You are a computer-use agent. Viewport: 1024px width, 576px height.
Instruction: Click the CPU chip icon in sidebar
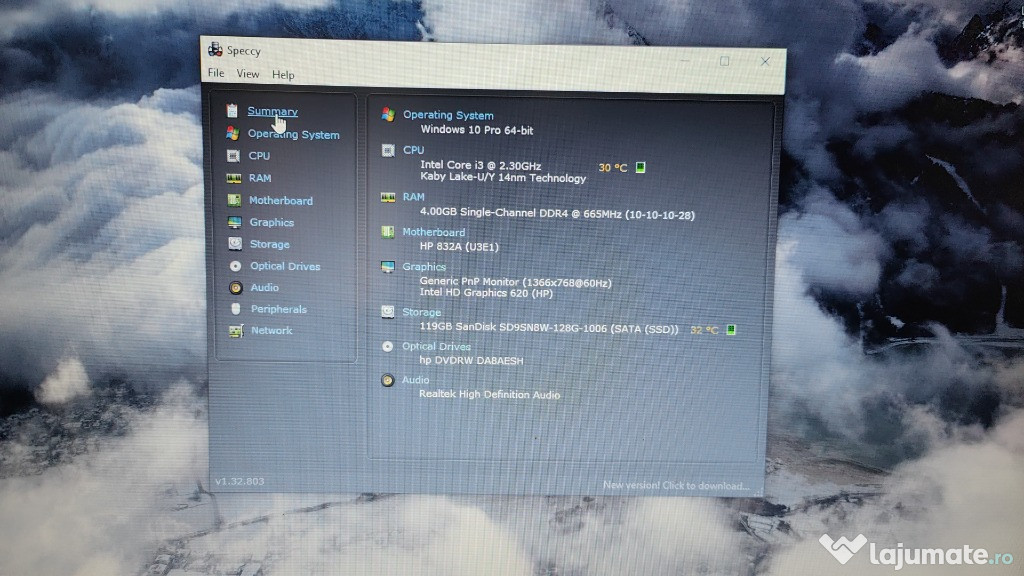[x=233, y=156]
